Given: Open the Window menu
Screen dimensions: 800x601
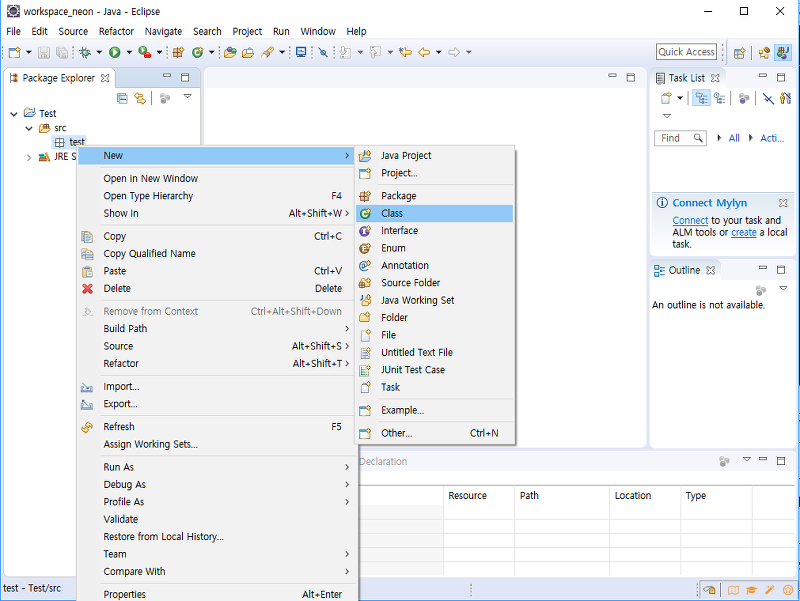Looking at the screenshot, I should [318, 31].
